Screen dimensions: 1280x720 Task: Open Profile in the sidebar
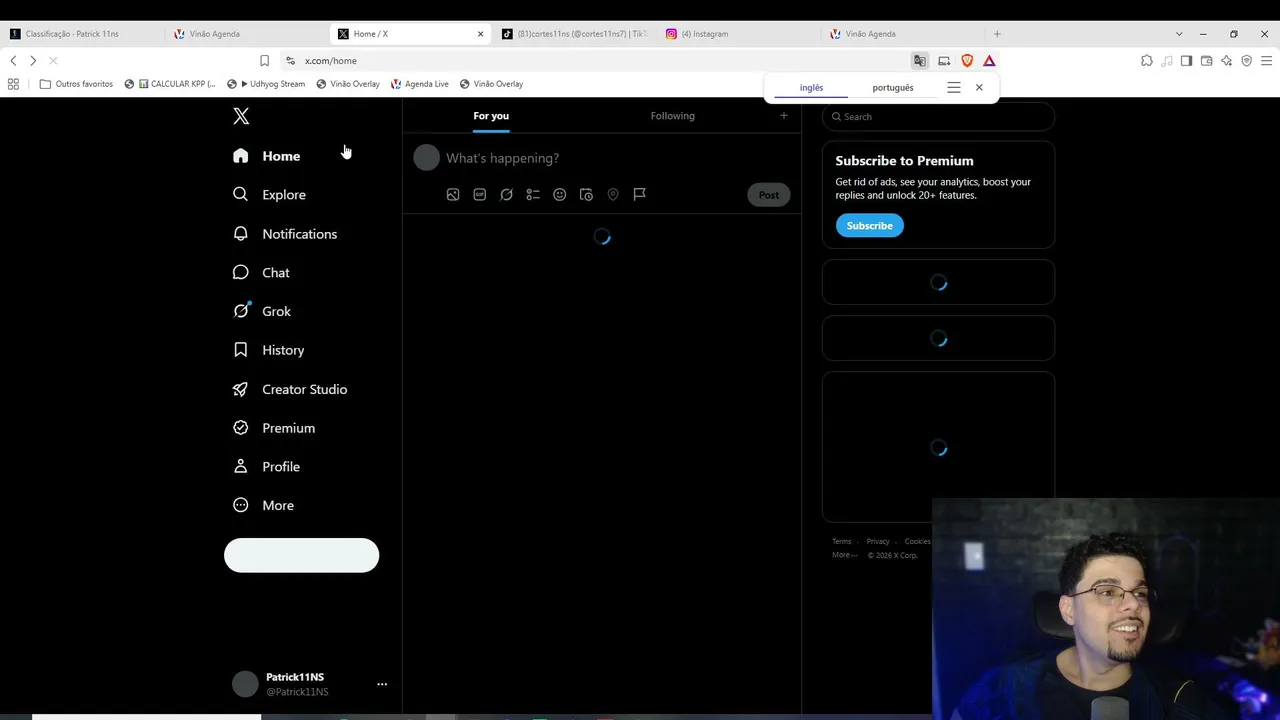[267, 467]
